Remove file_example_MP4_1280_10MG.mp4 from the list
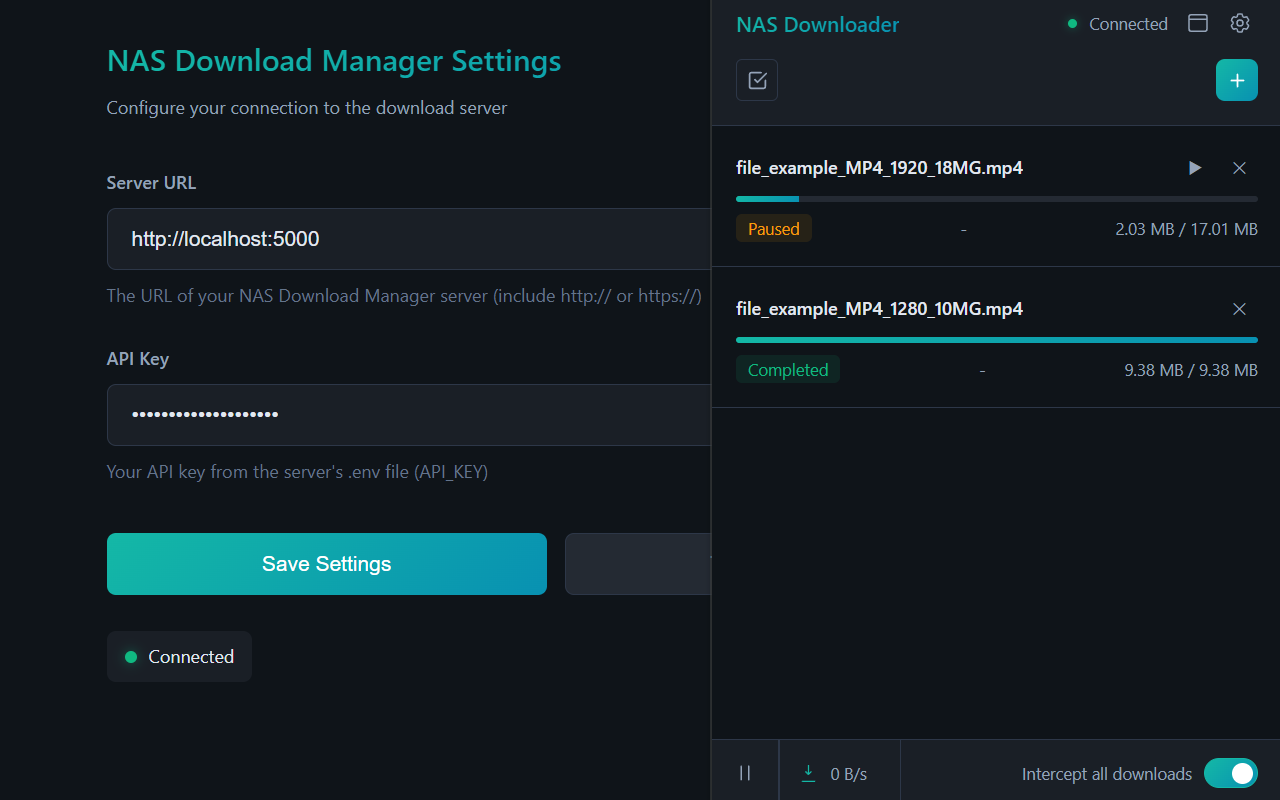This screenshot has width=1280, height=800. pyautogui.click(x=1239, y=309)
